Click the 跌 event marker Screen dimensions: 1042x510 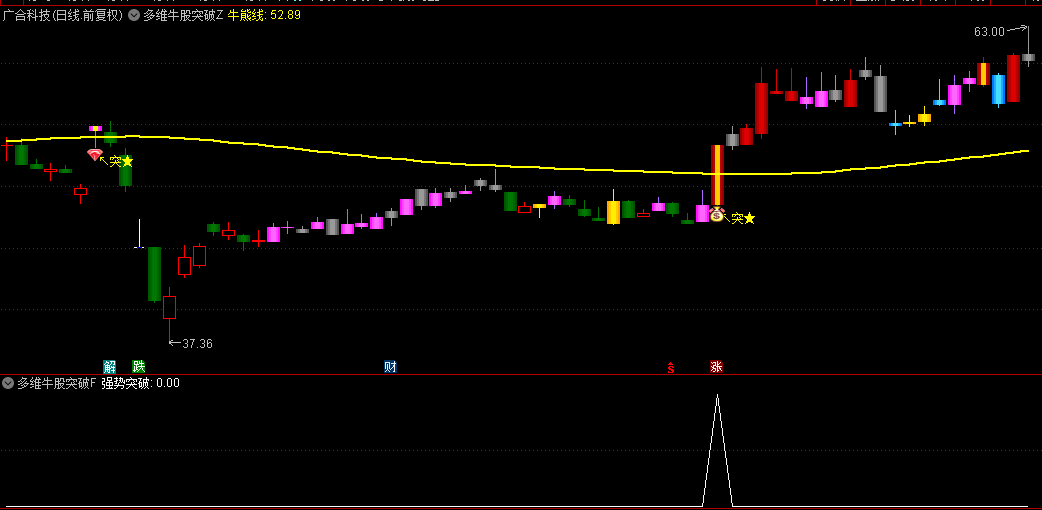click(138, 366)
